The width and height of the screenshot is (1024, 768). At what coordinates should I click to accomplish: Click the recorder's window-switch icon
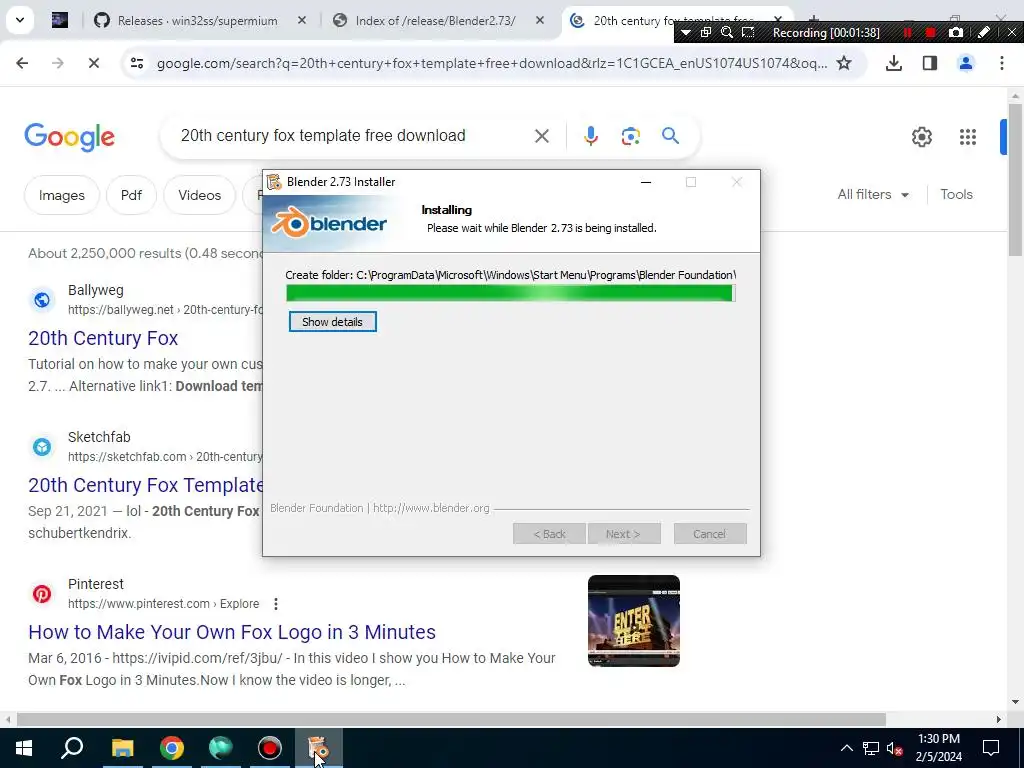click(706, 33)
